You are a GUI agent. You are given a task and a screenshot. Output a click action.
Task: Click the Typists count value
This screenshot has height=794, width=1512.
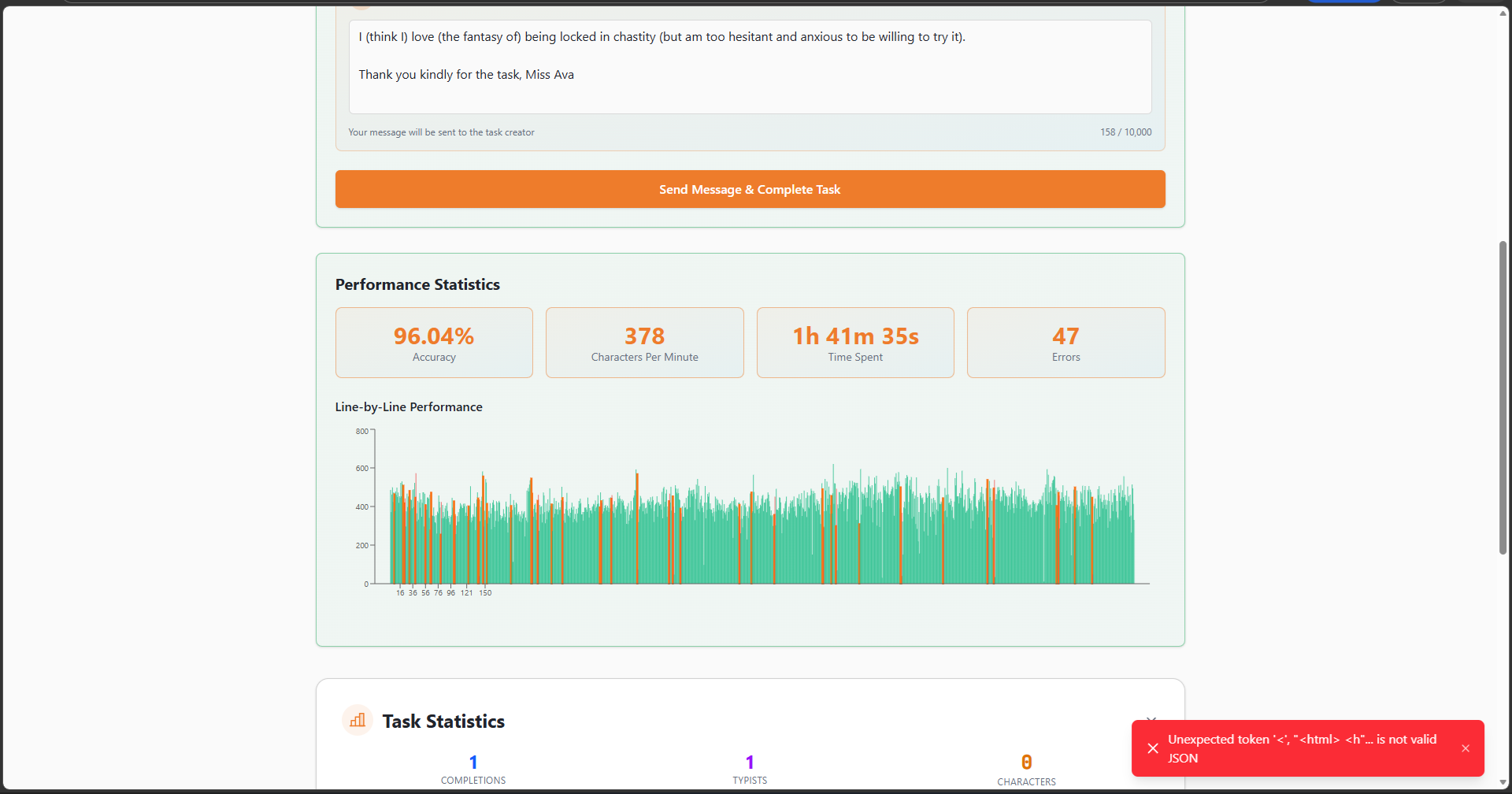(x=750, y=762)
